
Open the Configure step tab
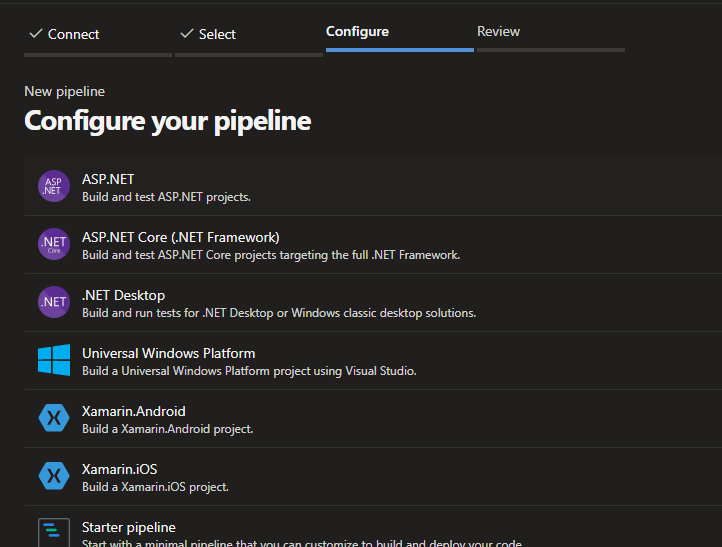(x=357, y=31)
